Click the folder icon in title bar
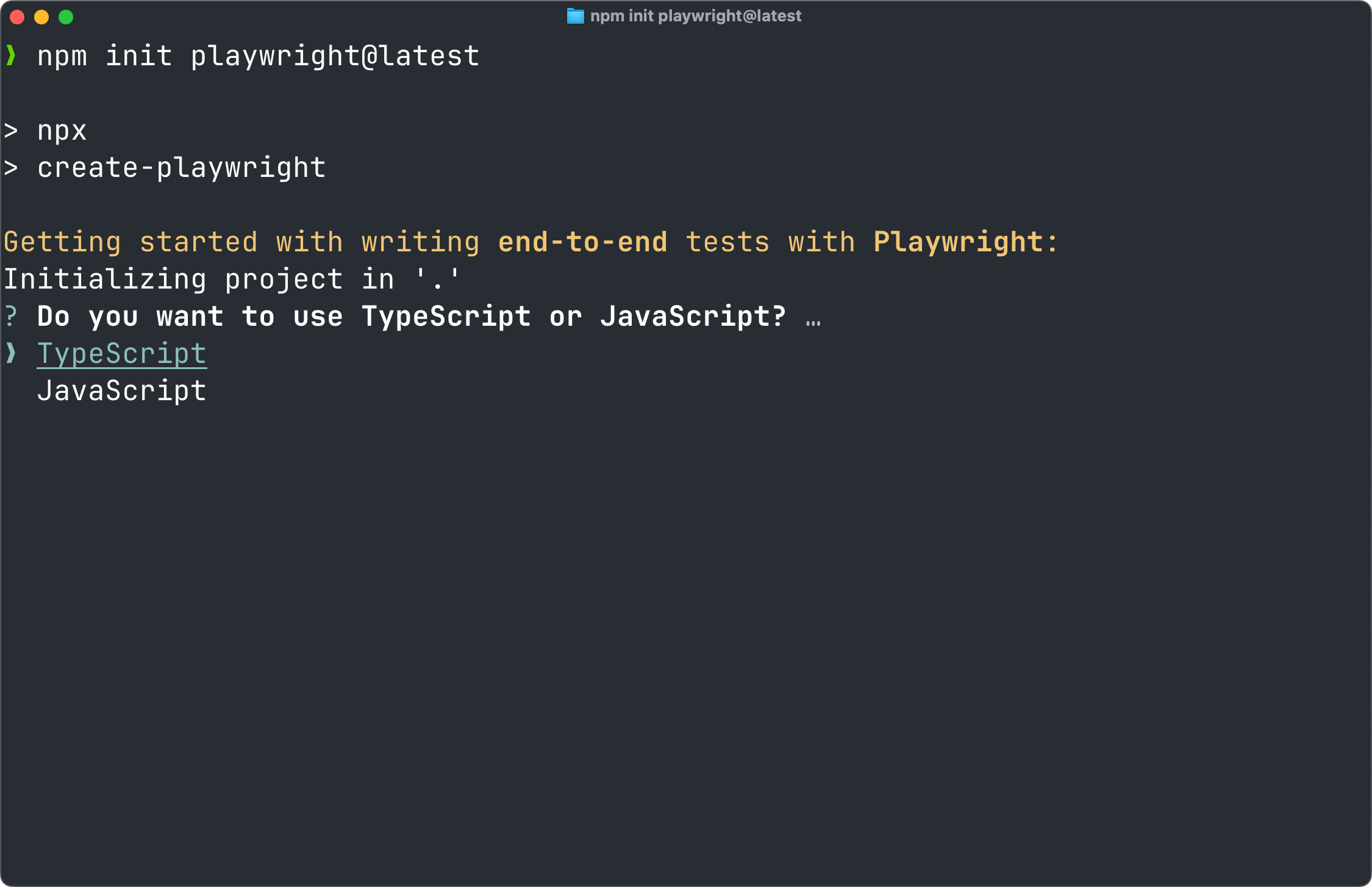1372x887 pixels. pyautogui.click(x=575, y=16)
